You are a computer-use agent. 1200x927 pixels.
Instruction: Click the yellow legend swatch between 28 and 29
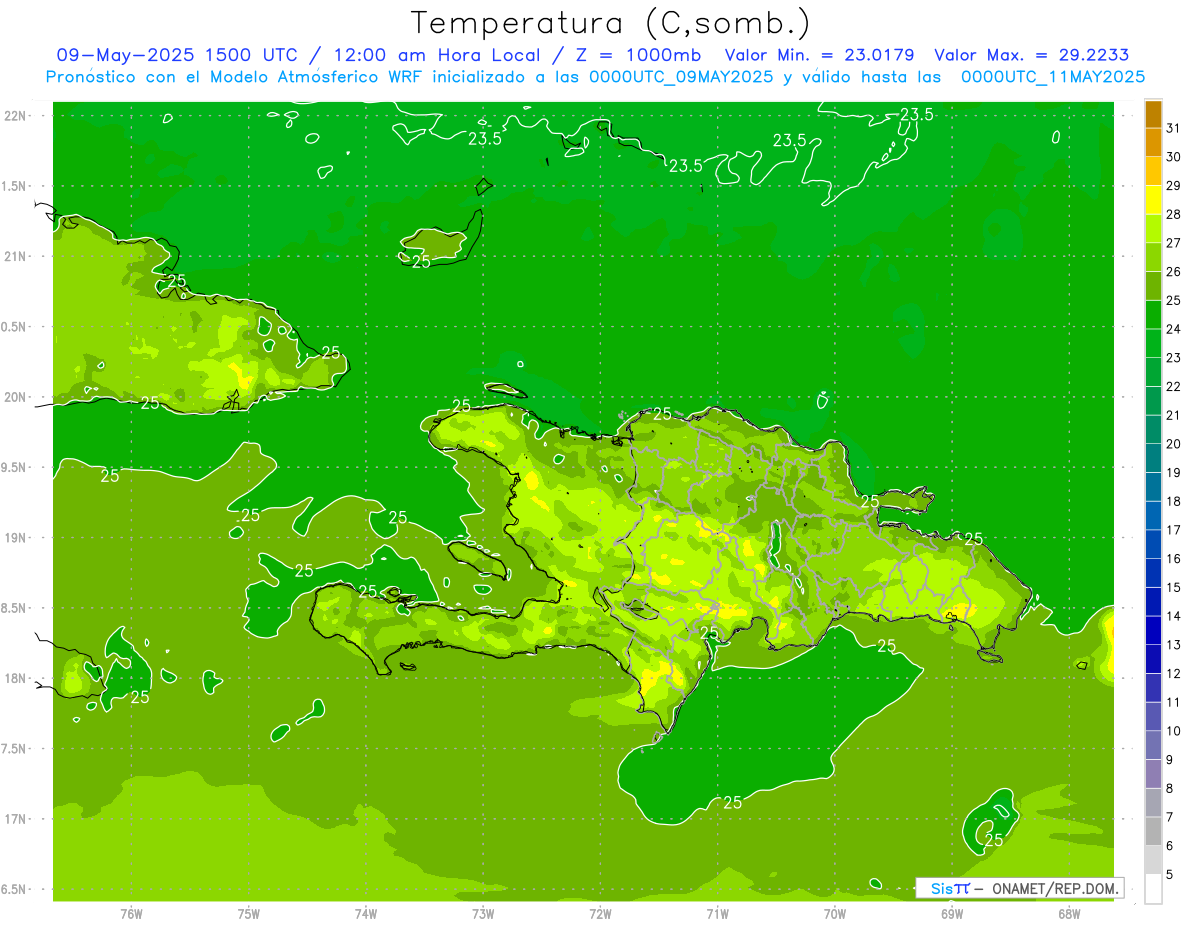(1153, 200)
